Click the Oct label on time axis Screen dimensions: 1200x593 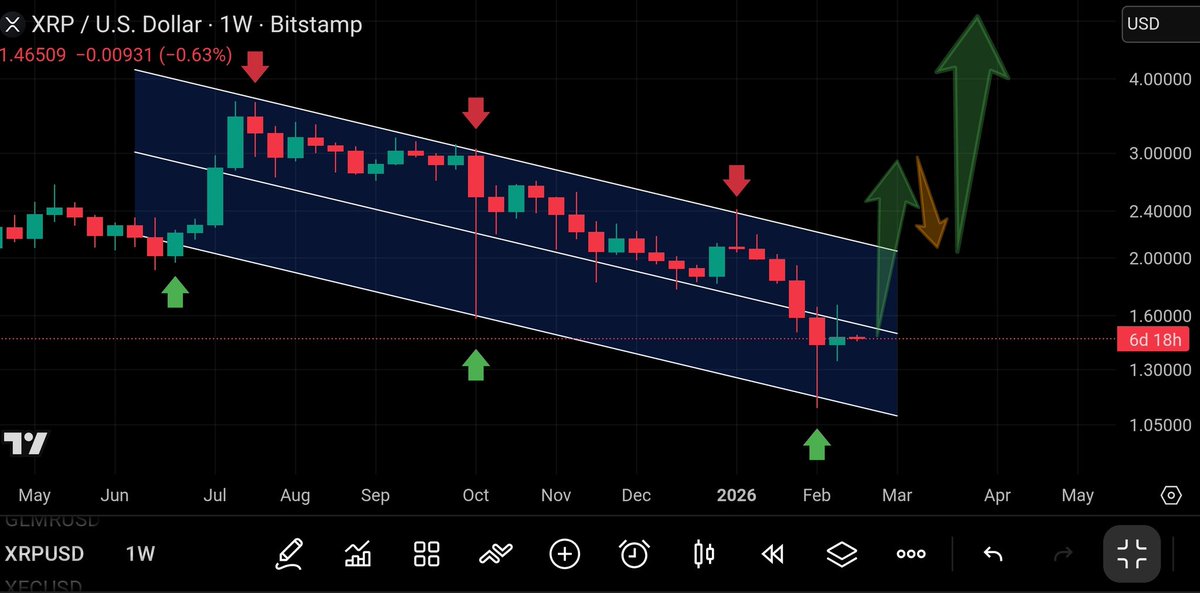[476, 496]
